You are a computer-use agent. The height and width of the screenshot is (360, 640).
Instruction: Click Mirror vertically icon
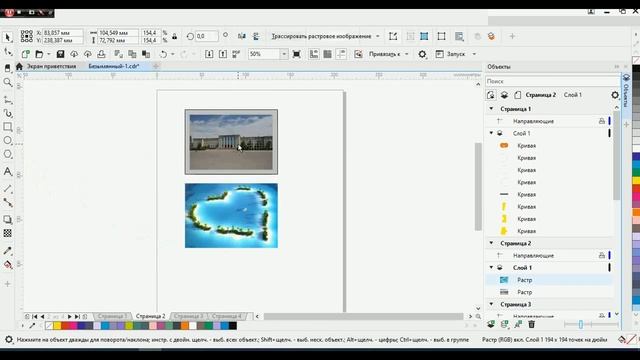(256, 36)
